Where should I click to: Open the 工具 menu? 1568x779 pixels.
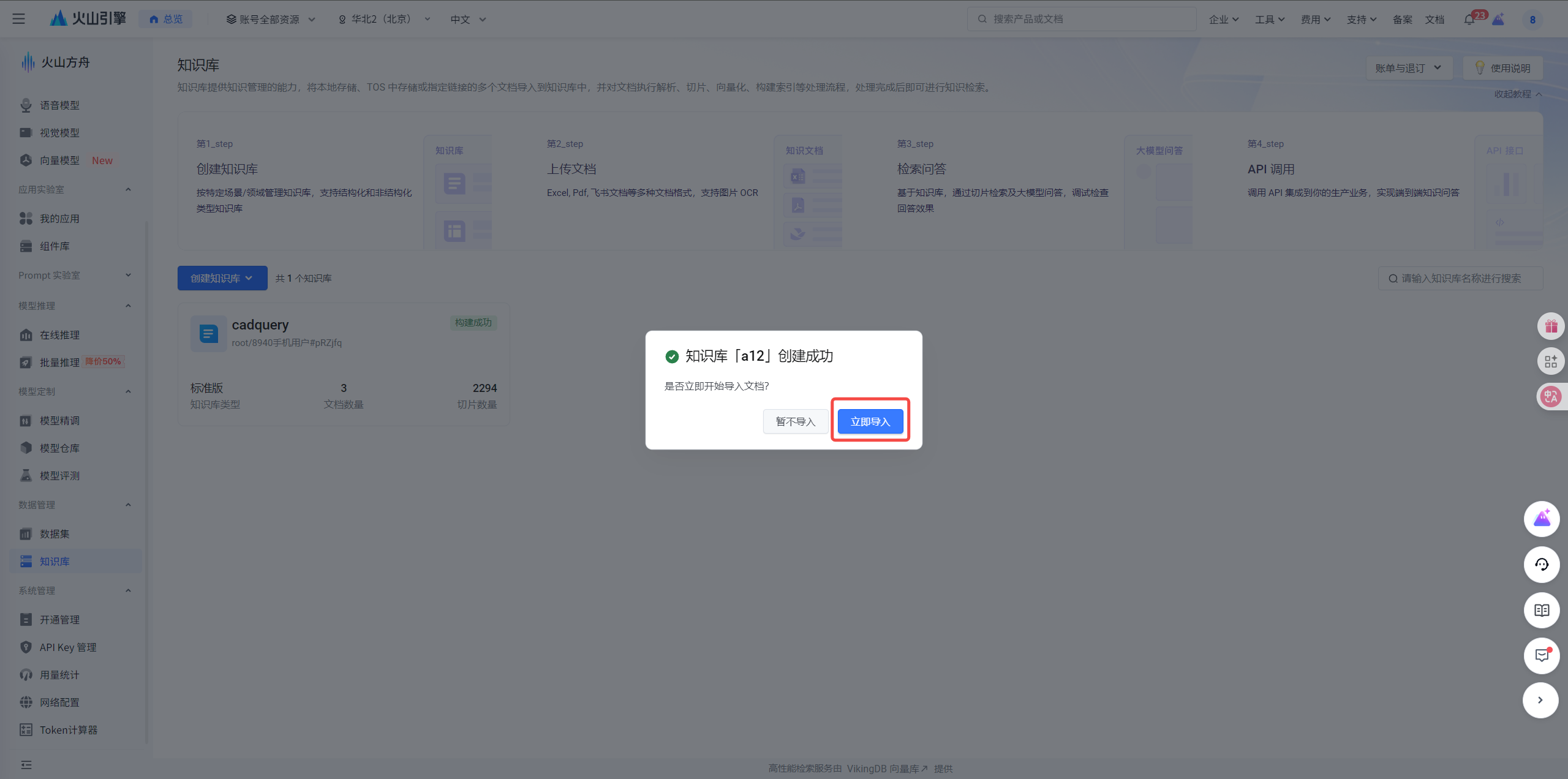(x=1270, y=19)
